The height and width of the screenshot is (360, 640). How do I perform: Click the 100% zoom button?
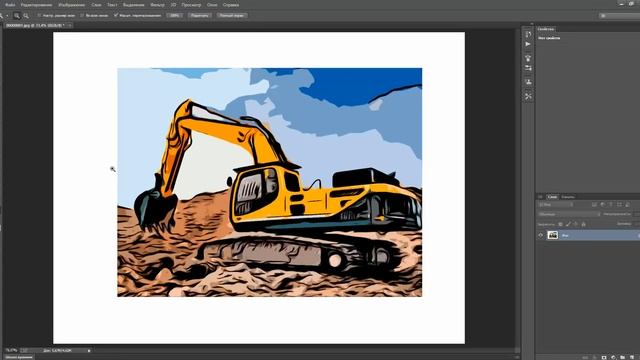[x=174, y=16]
